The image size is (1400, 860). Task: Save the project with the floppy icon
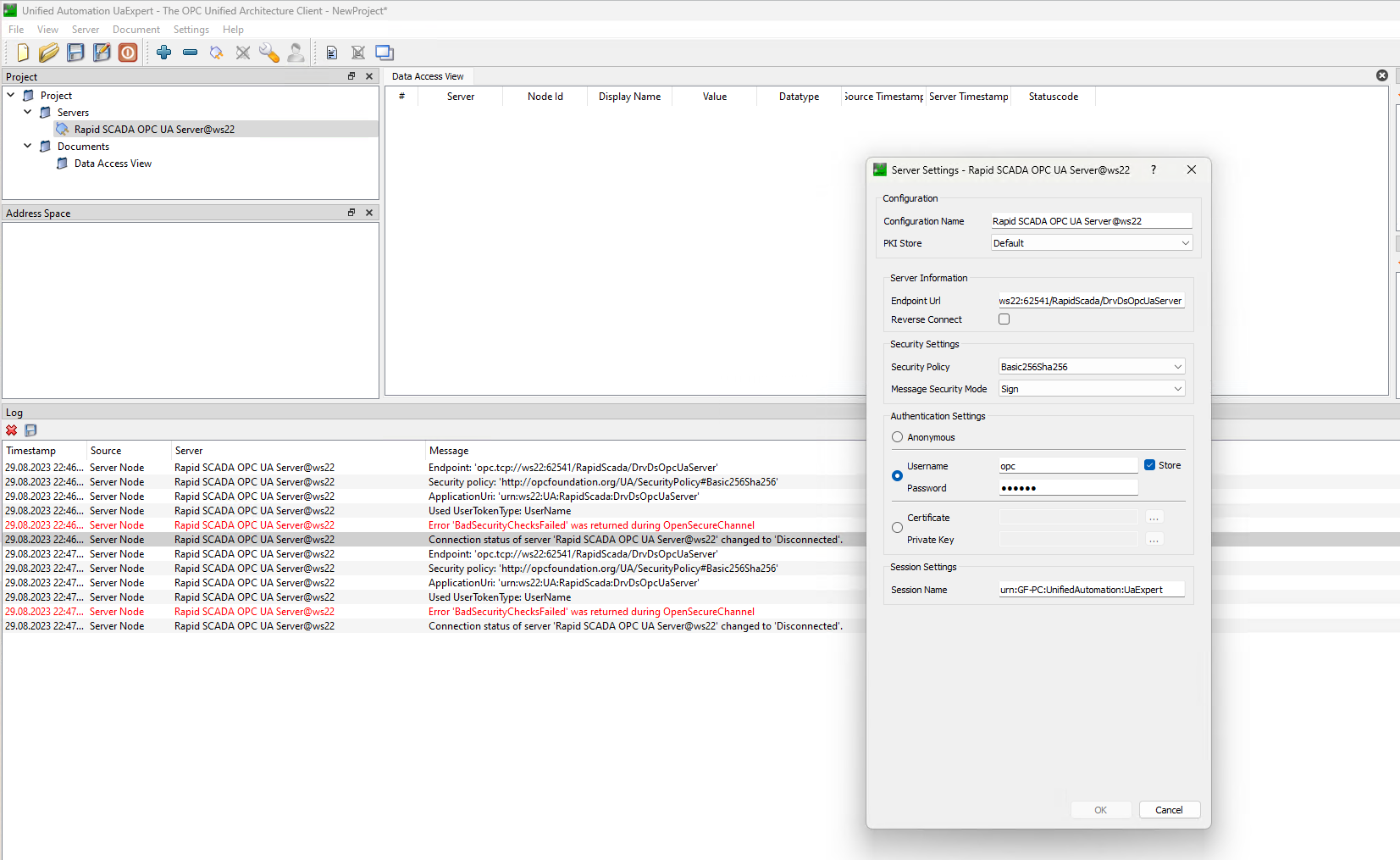click(x=75, y=53)
